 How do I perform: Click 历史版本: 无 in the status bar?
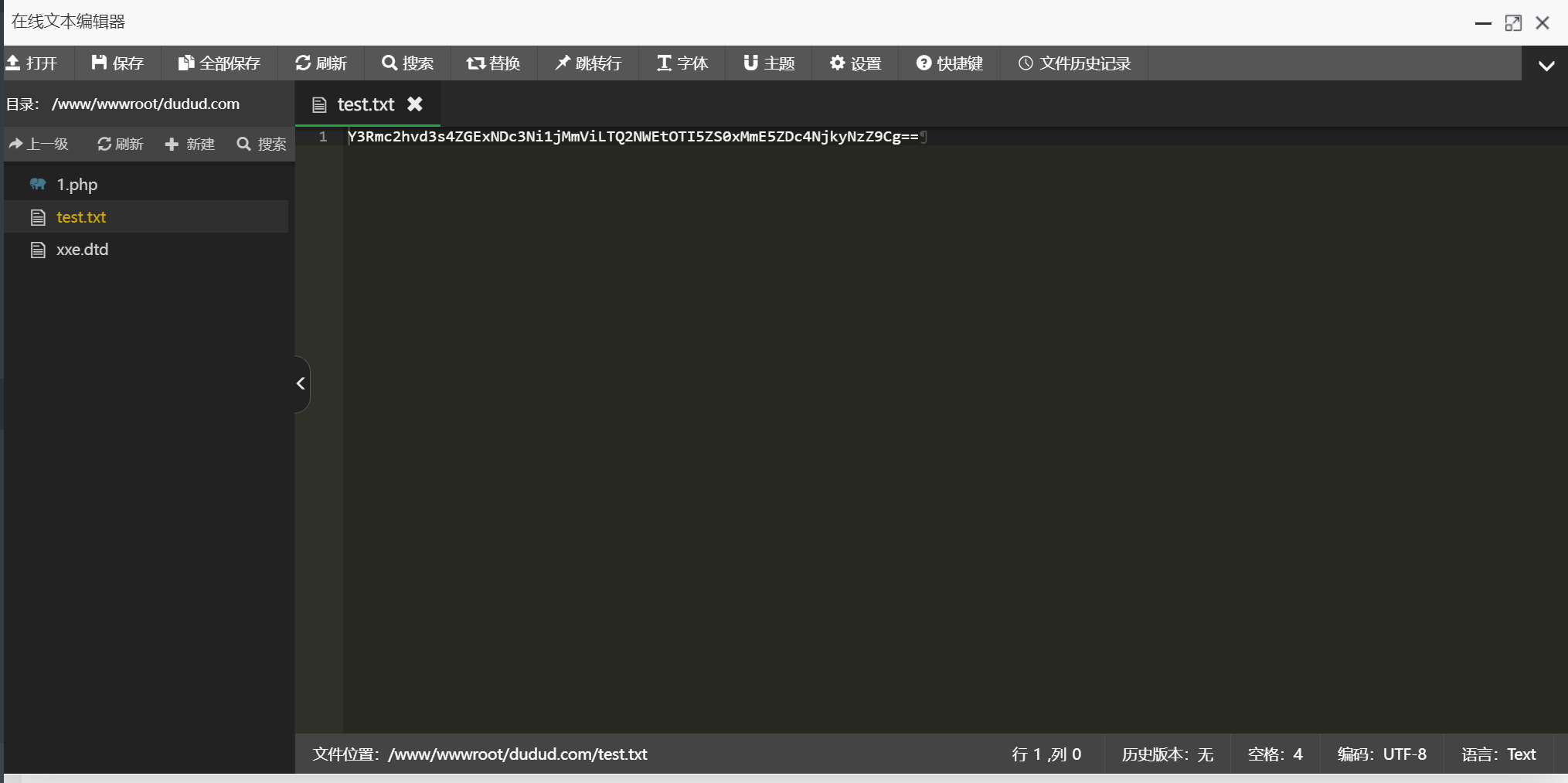pyautogui.click(x=1167, y=754)
